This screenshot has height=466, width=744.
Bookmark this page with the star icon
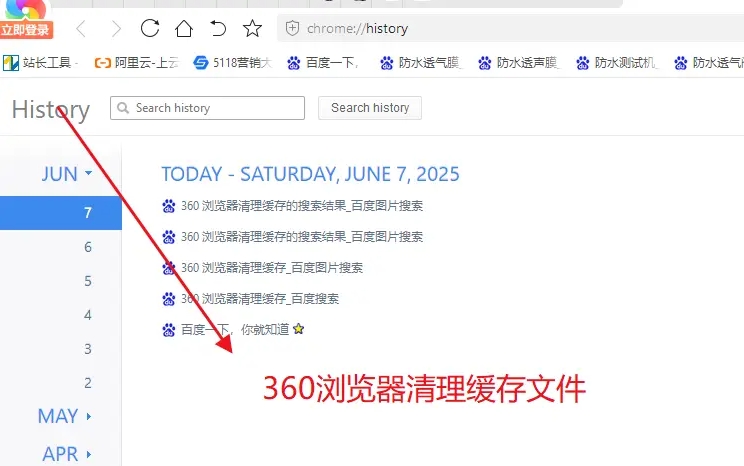click(252, 28)
